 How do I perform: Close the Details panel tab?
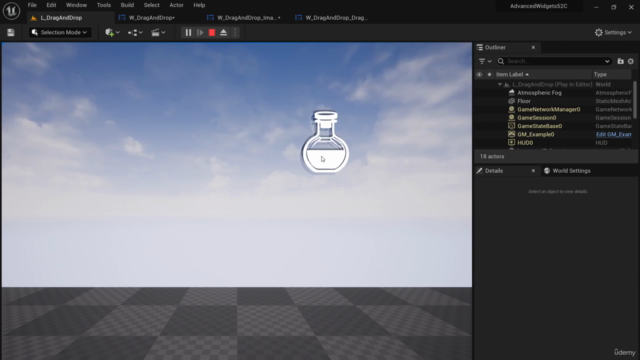[533, 171]
